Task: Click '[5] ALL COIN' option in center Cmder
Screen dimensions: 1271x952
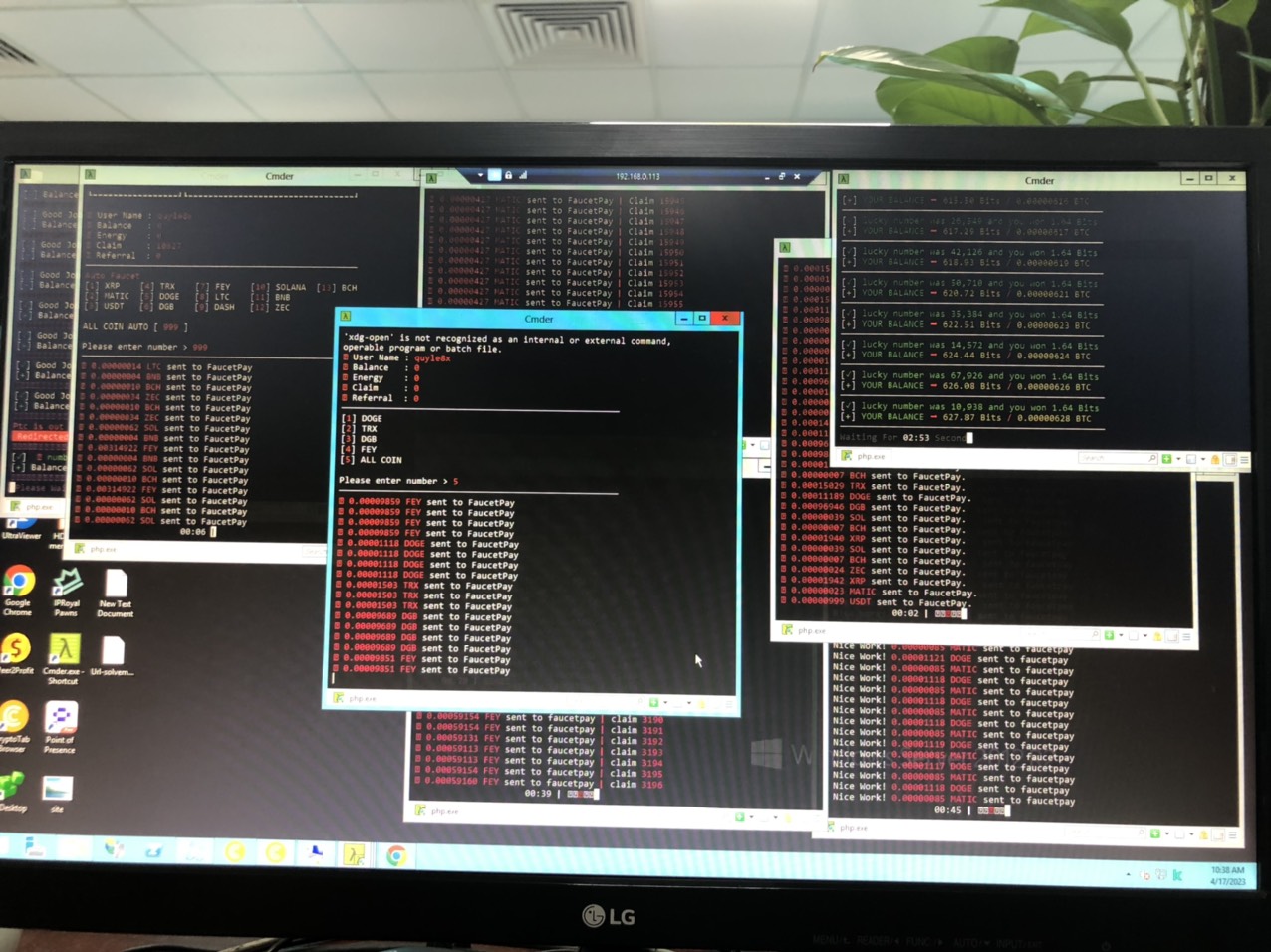Action: [x=373, y=460]
